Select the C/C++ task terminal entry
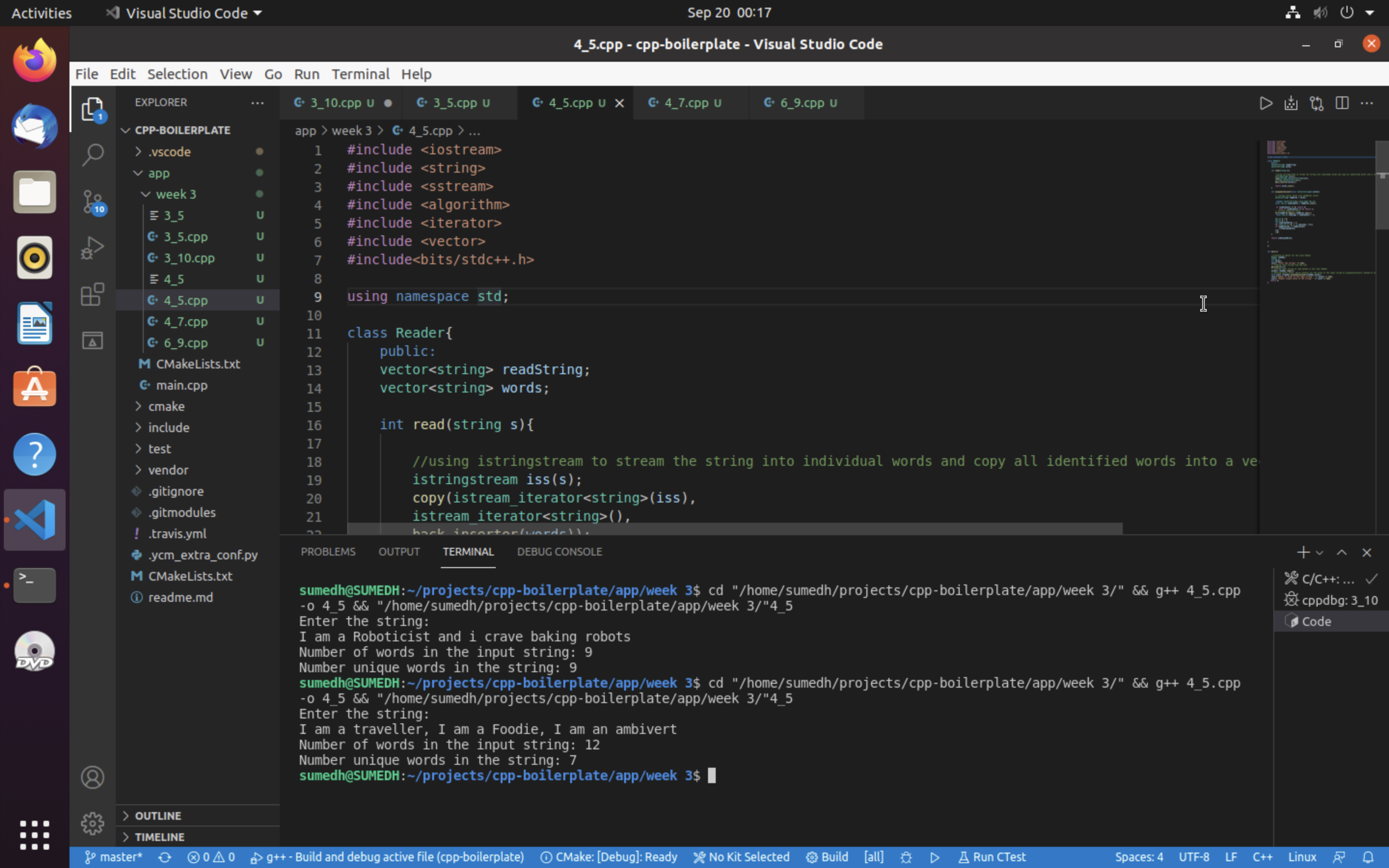 point(1331,579)
